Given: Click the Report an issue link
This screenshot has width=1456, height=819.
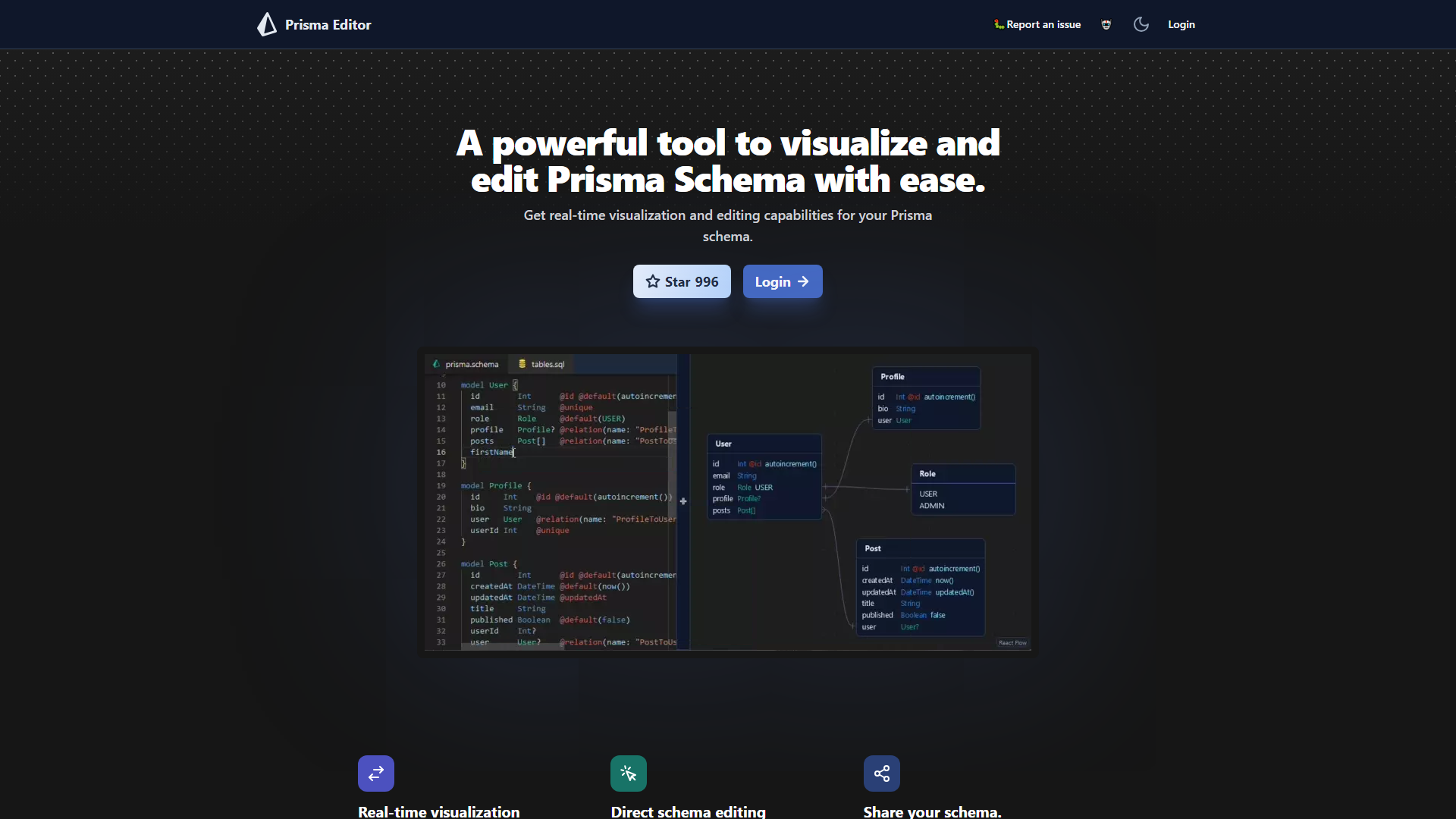Looking at the screenshot, I should pyautogui.click(x=1037, y=24).
